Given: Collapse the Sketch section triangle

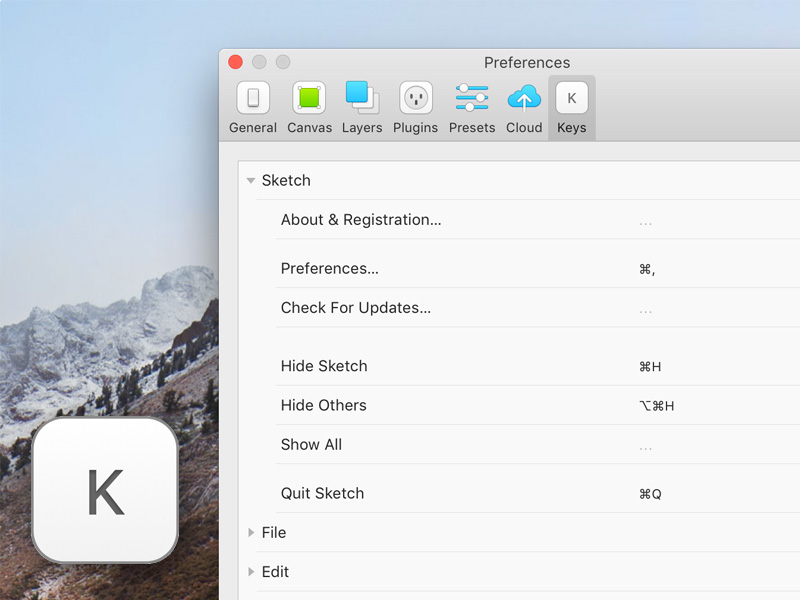Looking at the screenshot, I should [251, 181].
